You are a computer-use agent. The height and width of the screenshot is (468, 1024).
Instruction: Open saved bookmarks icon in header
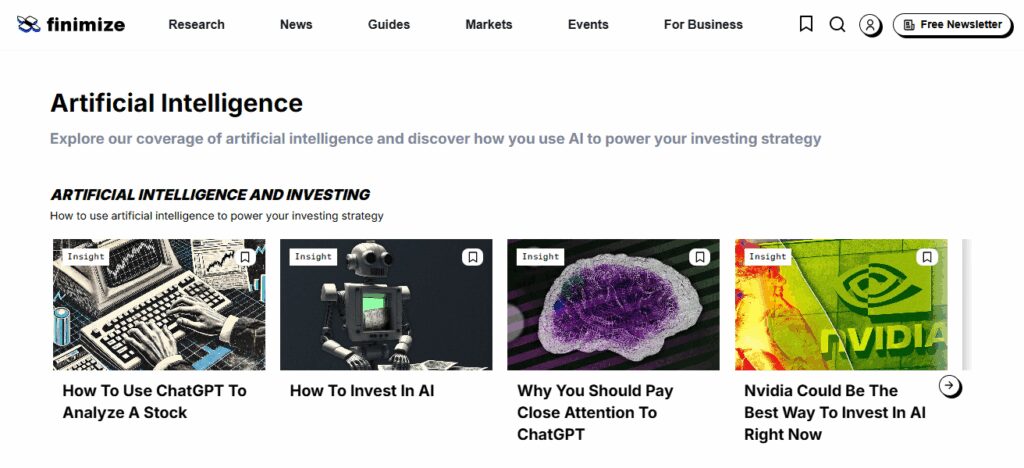click(806, 24)
